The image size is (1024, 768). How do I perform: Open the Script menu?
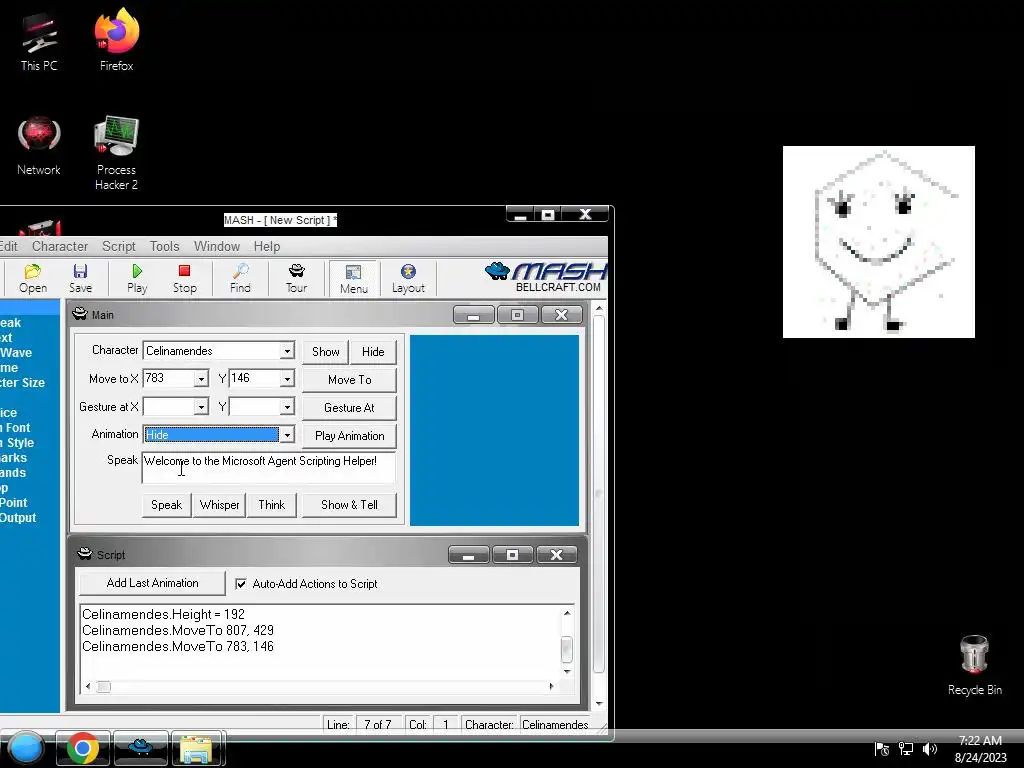tap(119, 246)
